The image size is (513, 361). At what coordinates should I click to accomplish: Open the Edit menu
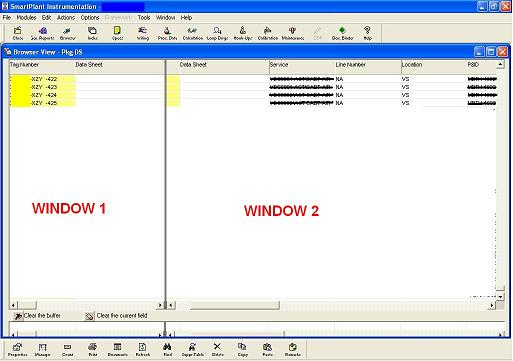pos(46,17)
